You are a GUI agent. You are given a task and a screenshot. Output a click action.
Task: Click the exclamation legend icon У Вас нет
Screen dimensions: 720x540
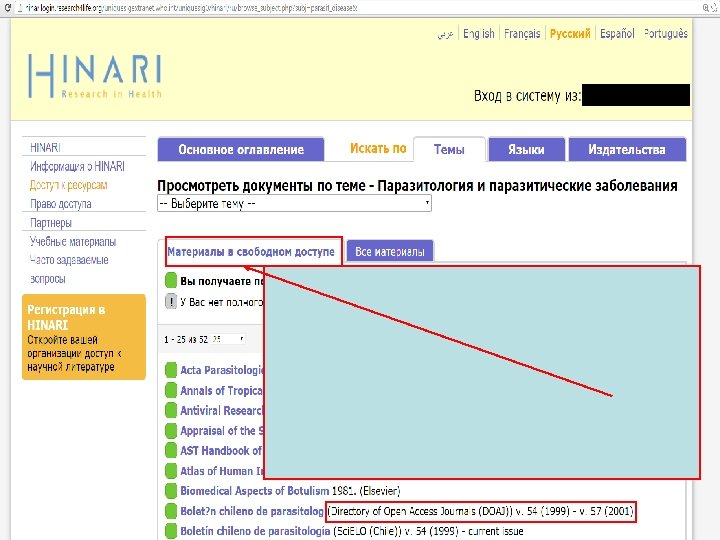coord(171,302)
